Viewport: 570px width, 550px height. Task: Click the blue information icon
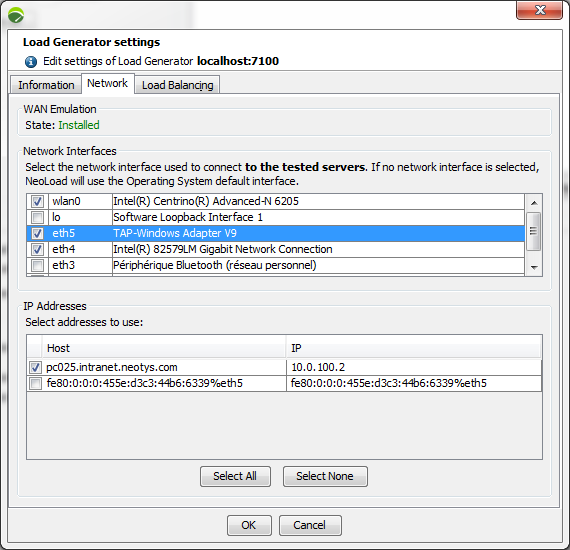pos(31,62)
